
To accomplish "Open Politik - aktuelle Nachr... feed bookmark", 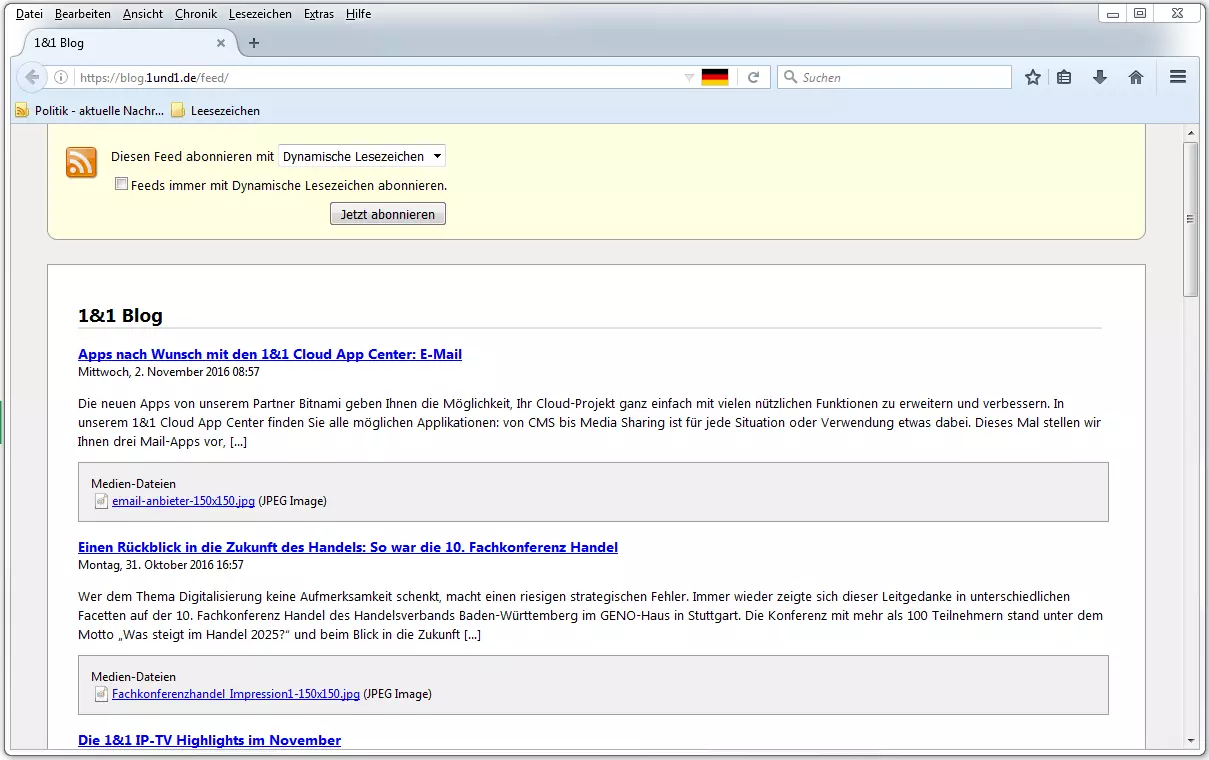I will (x=90, y=111).
